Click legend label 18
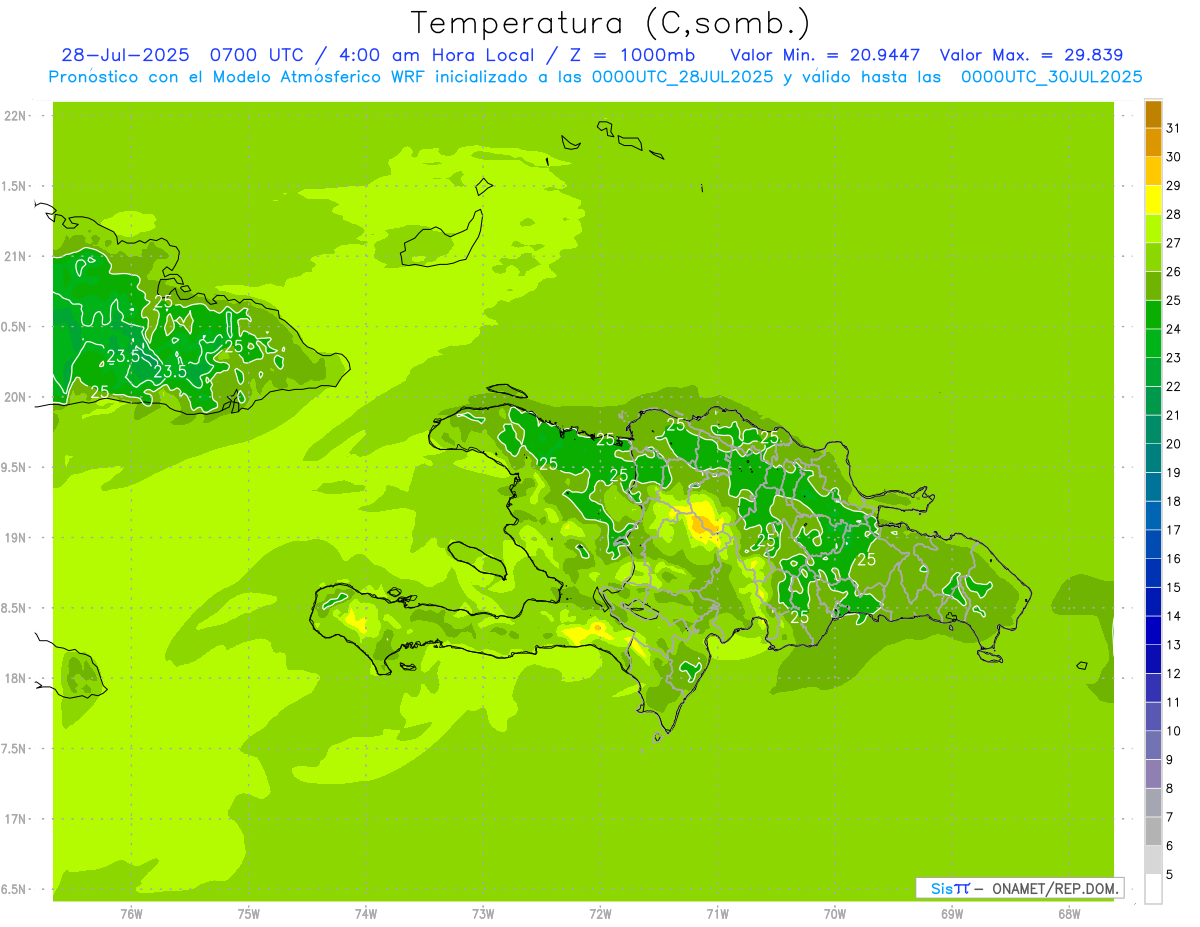Image resolution: width=1200 pixels, height=927 pixels. [x=1173, y=501]
